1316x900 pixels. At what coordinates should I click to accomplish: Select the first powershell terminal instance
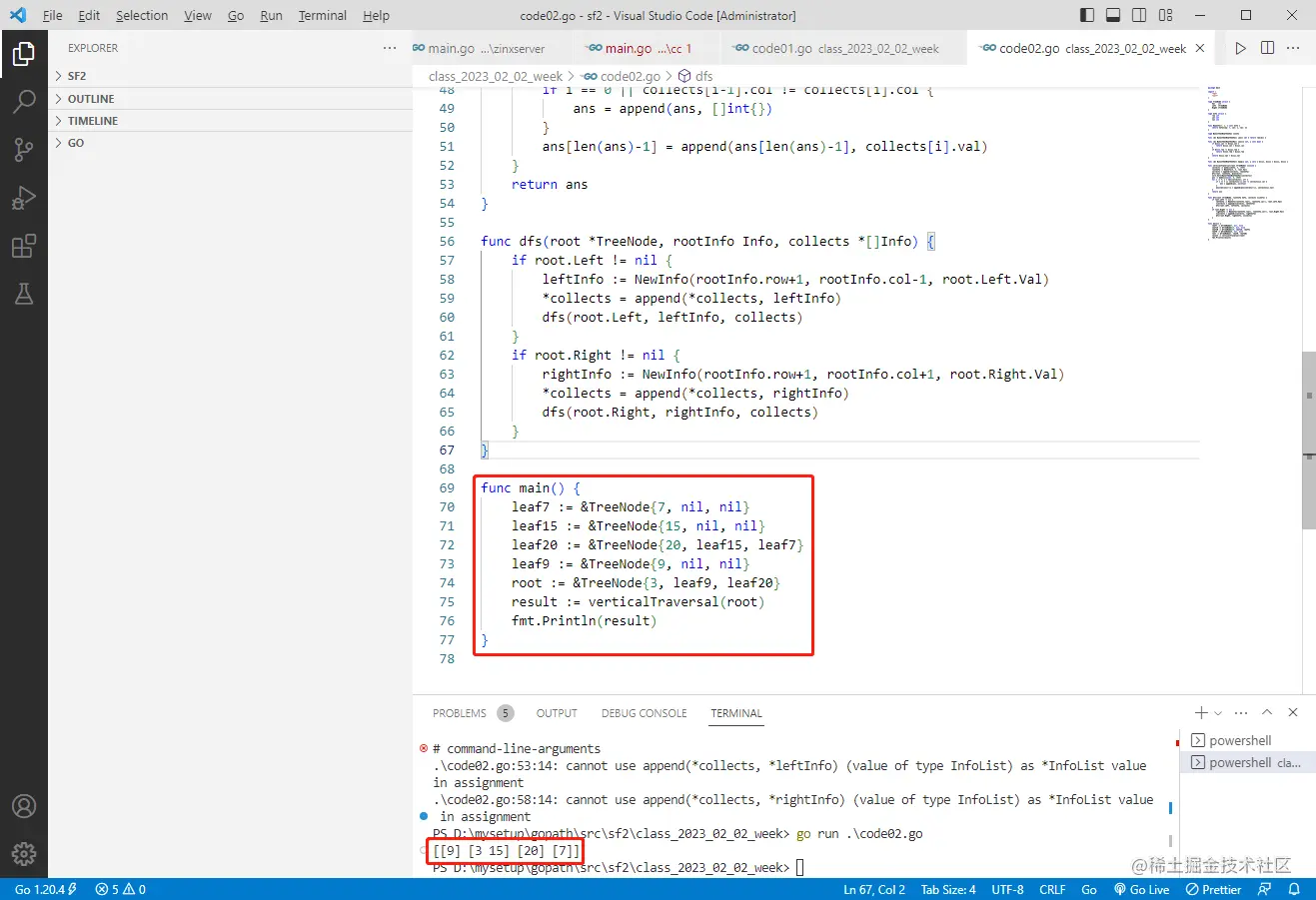point(1249,740)
